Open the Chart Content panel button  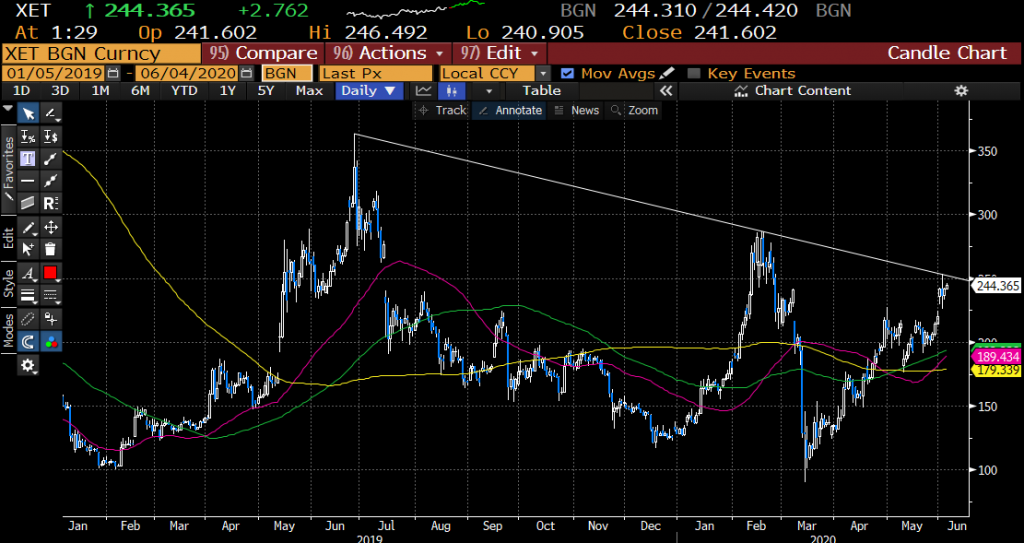coord(792,91)
